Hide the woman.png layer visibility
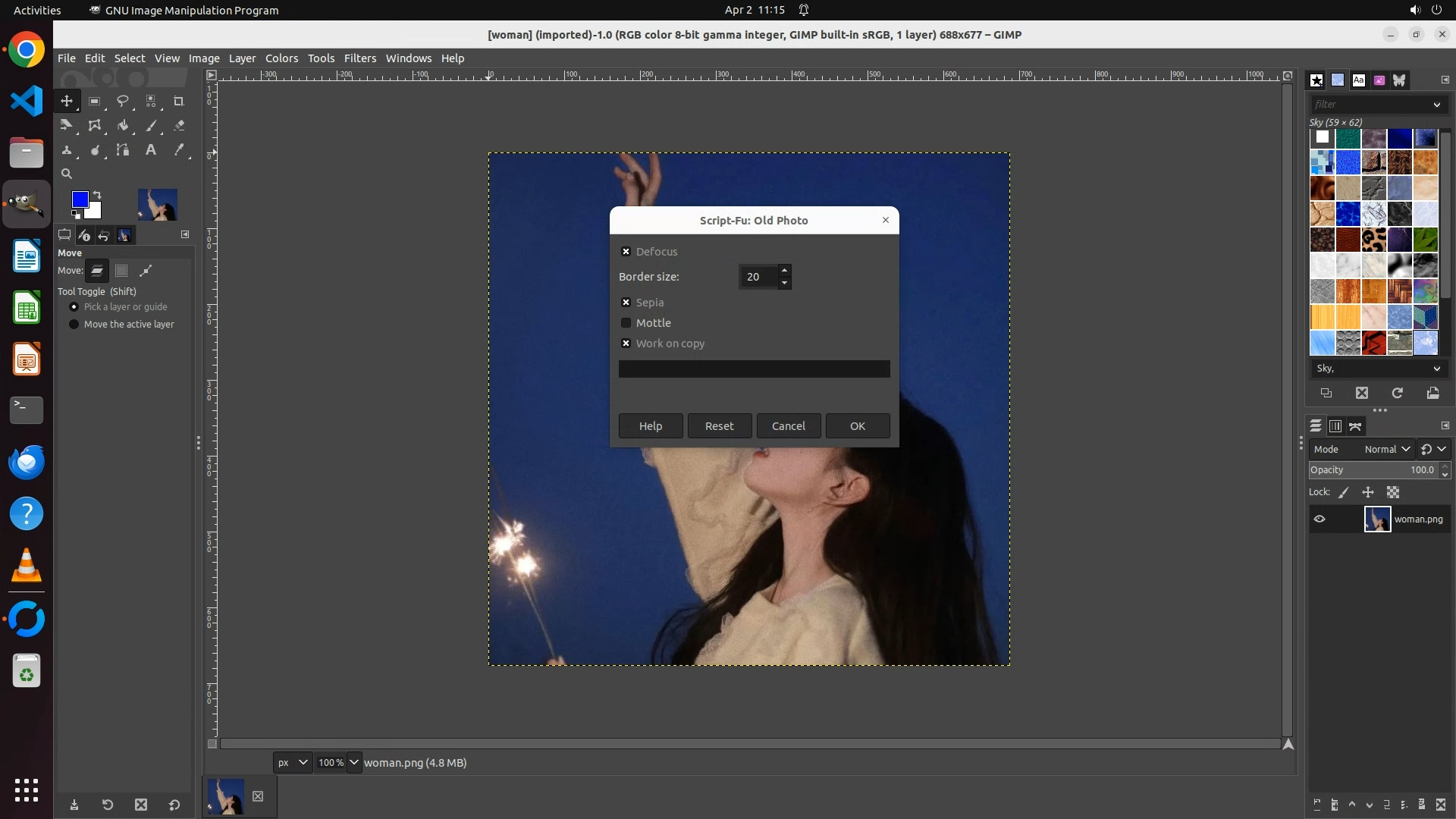1456x819 pixels. pos(1319,519)
